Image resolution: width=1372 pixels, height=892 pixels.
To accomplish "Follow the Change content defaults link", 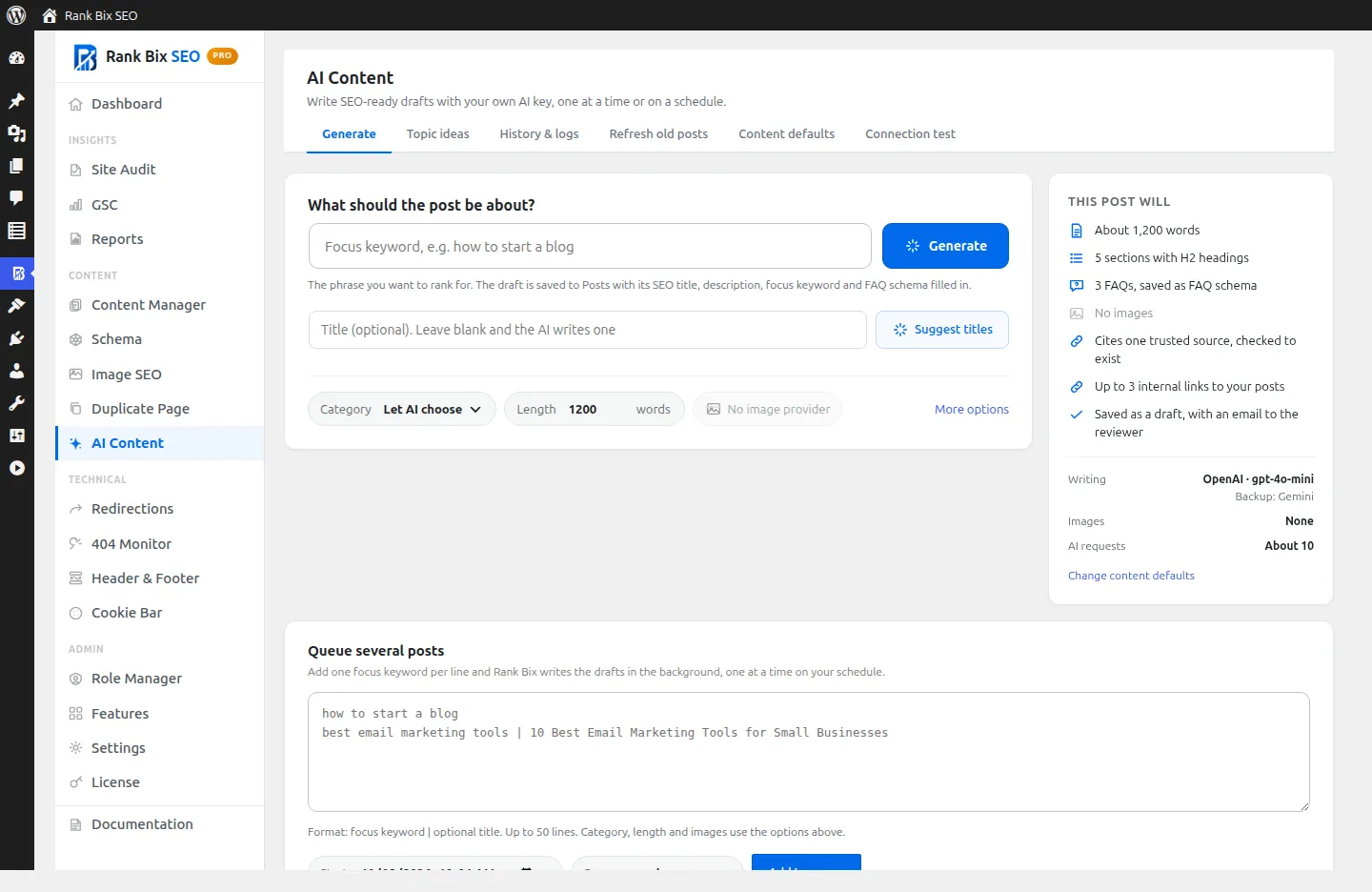I will (1131, 576).
